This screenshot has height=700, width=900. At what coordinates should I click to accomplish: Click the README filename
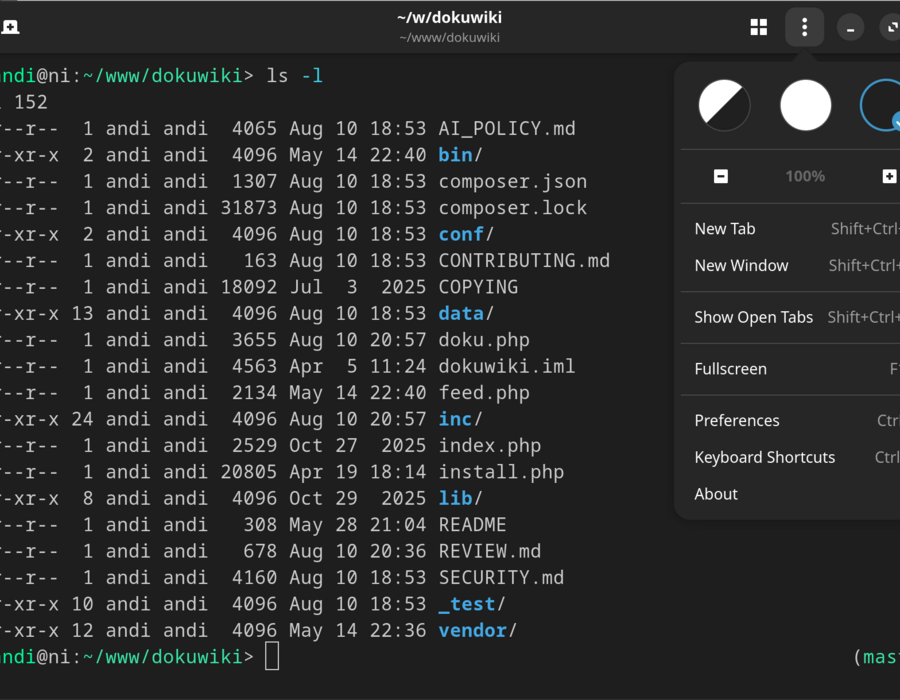coord(472,524)
